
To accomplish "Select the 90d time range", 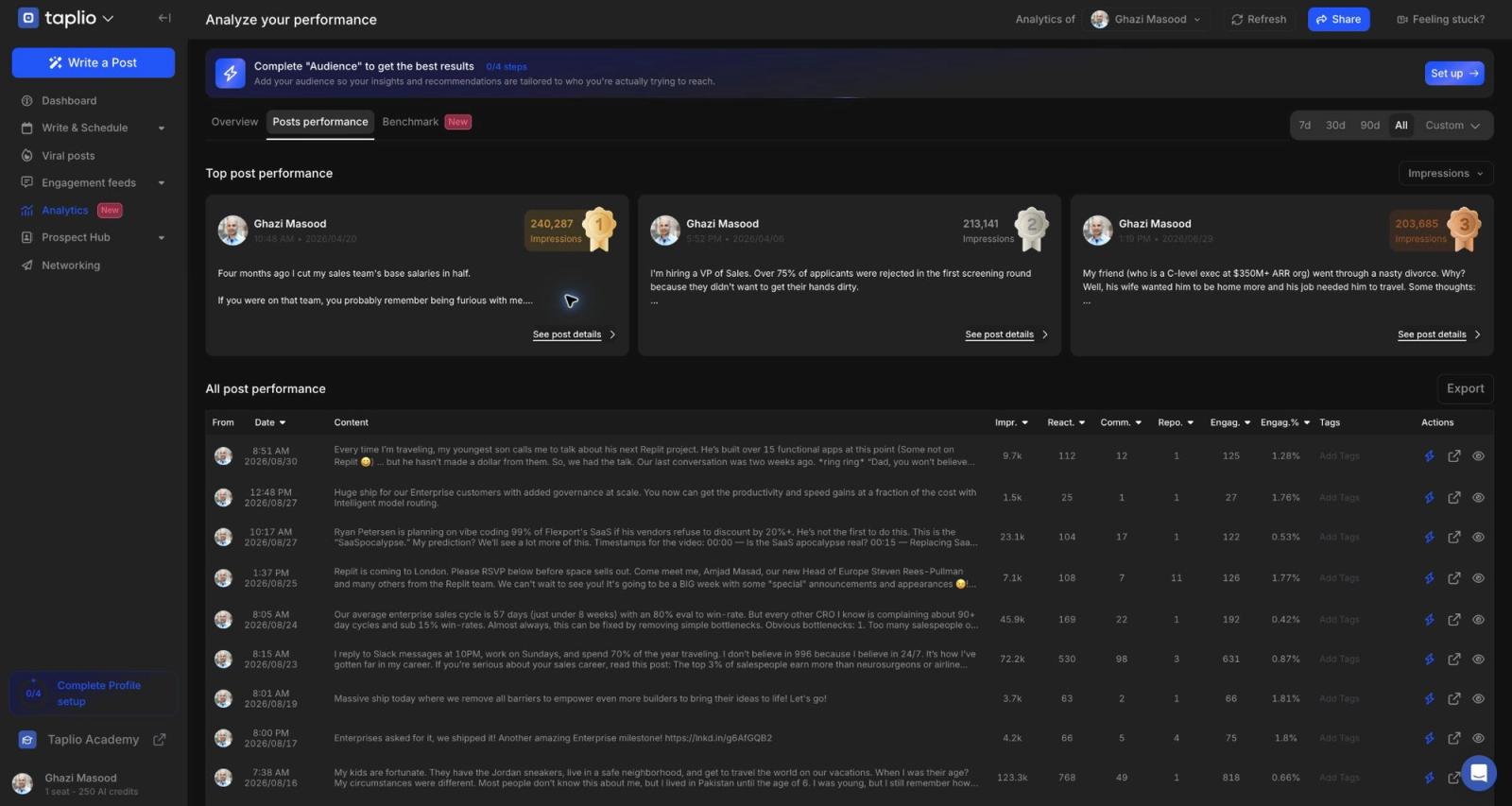I will click(x=1370, y=125).
